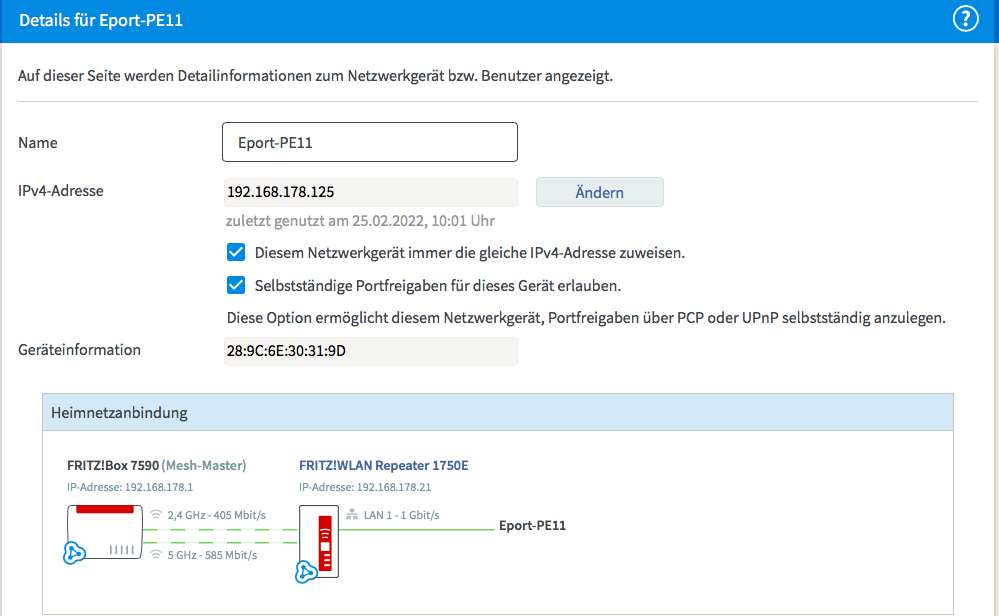Click the page description sentence about Detailinformationen

tap(315, 76)
